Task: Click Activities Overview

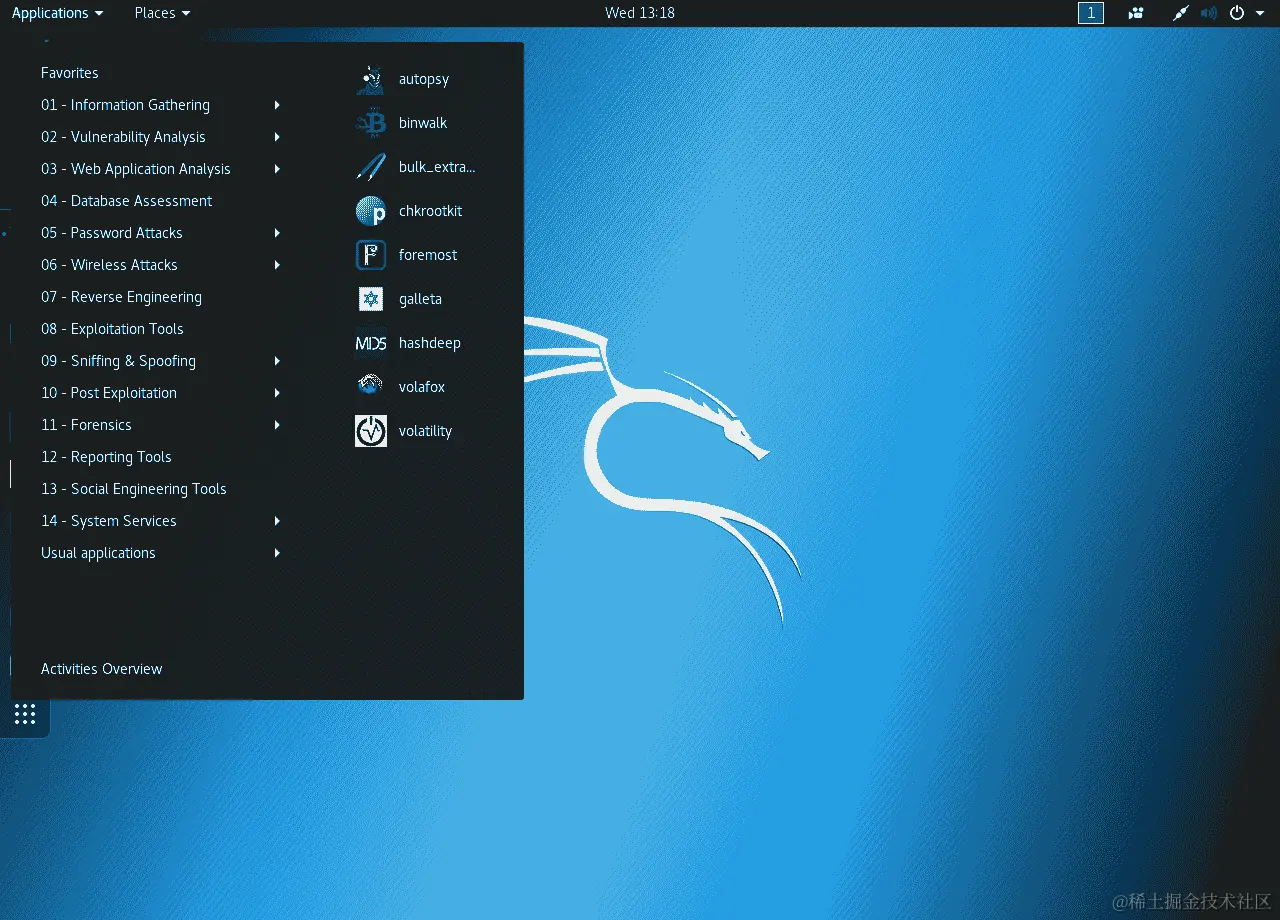Action: coord(101,669)
